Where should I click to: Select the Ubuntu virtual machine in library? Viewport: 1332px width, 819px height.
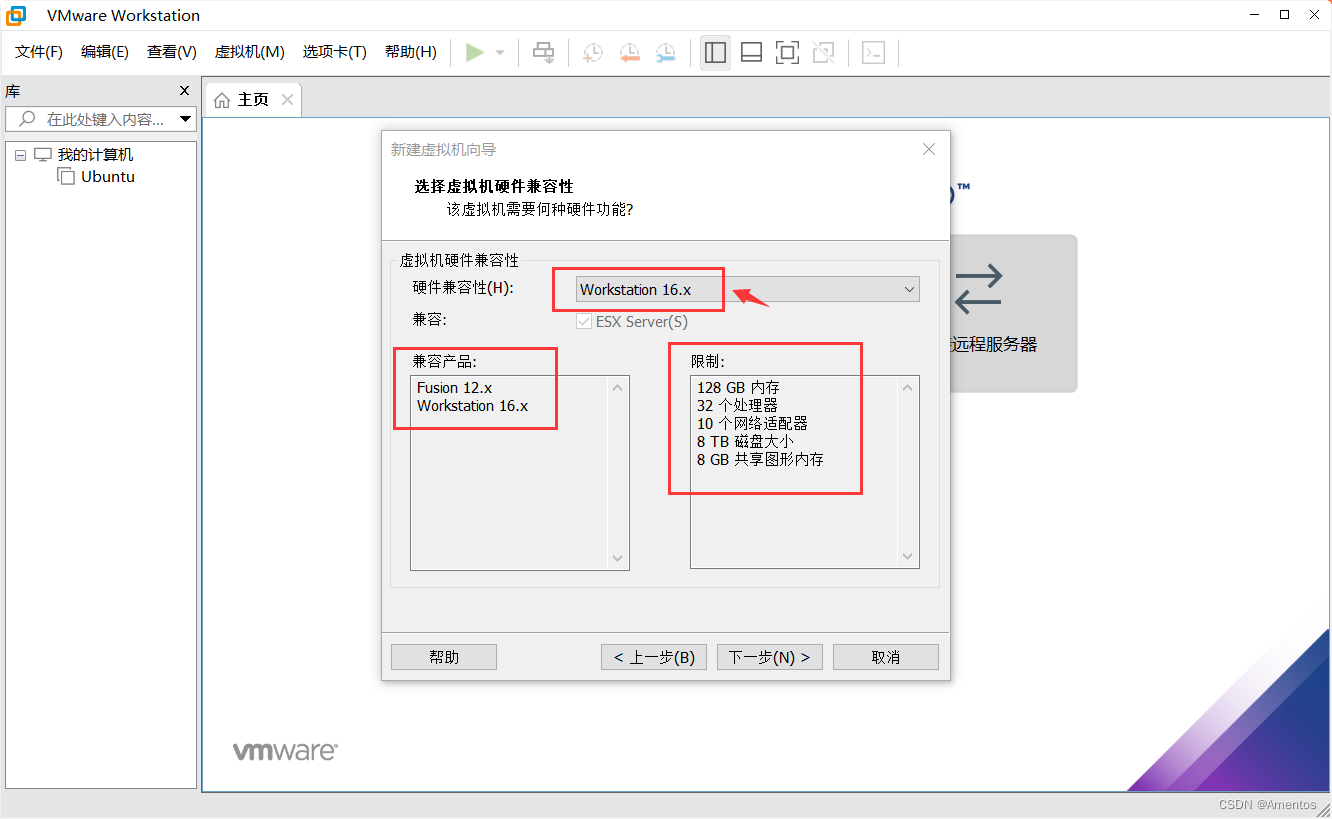click(x=107, y=177)
